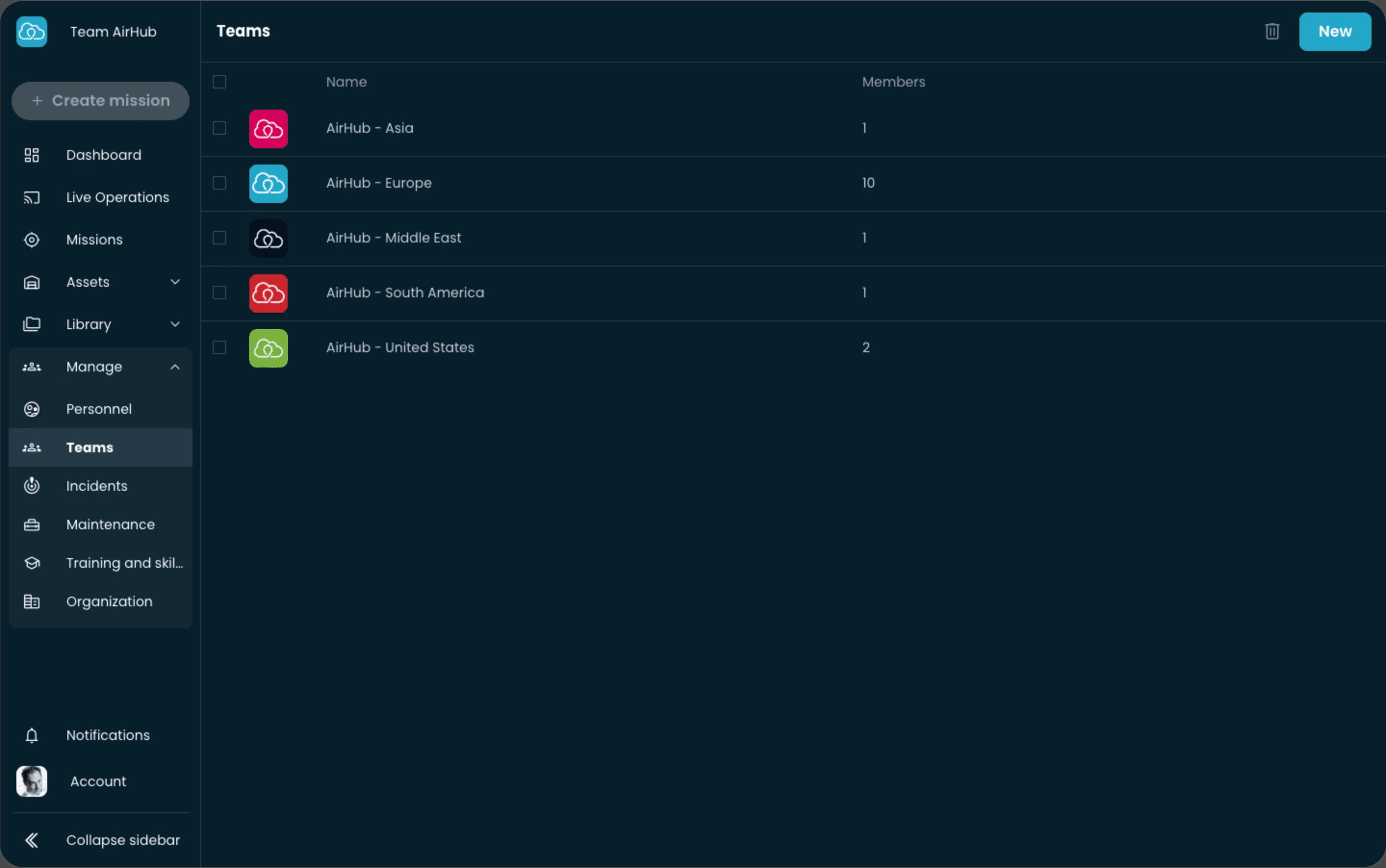Click the Collapse sidebar double-arrow icon
Viewport: 1386px width, 868px height.
[x=32, y=840]
